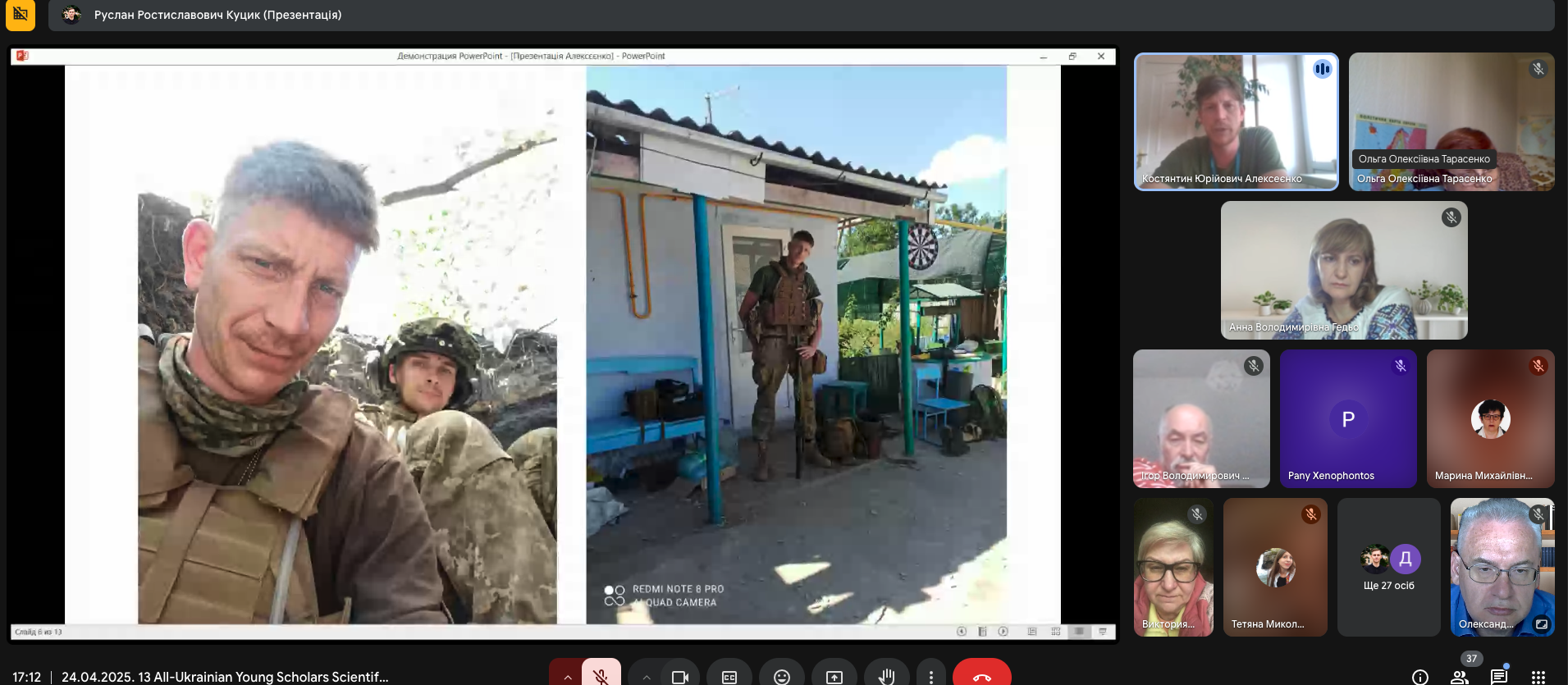Open the activities grid icon
The image size is (1568, 685).
click(1538, 677)
